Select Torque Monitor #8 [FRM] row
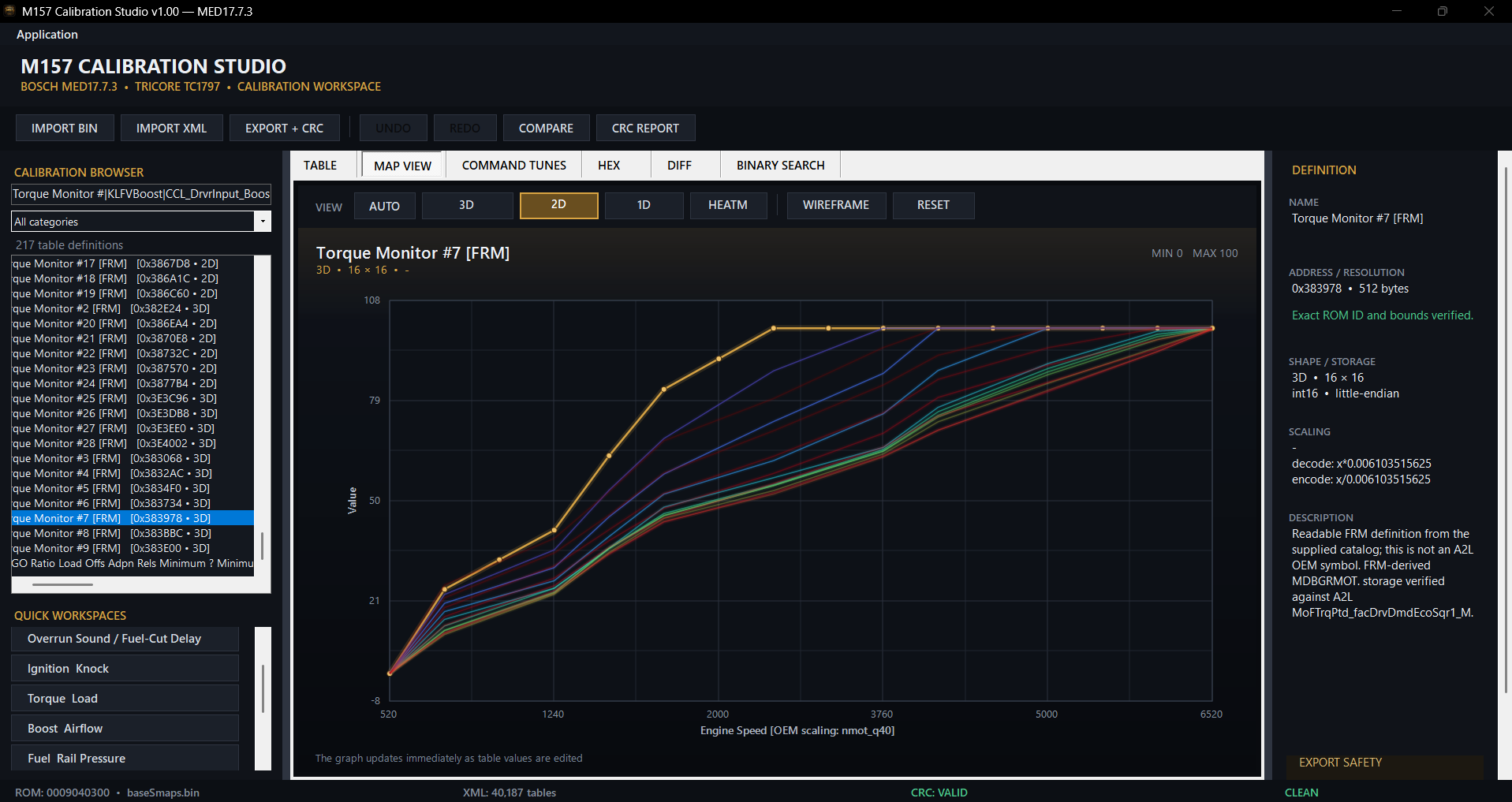This screenshot has width=1512, height=802. (133, 533)
